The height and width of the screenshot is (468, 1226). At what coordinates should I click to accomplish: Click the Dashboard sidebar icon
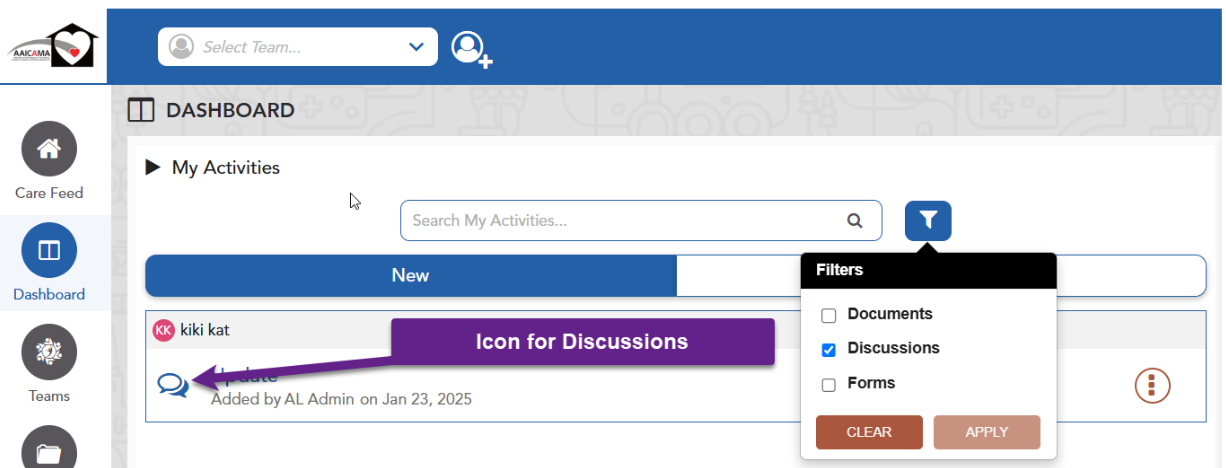[48, 251]
